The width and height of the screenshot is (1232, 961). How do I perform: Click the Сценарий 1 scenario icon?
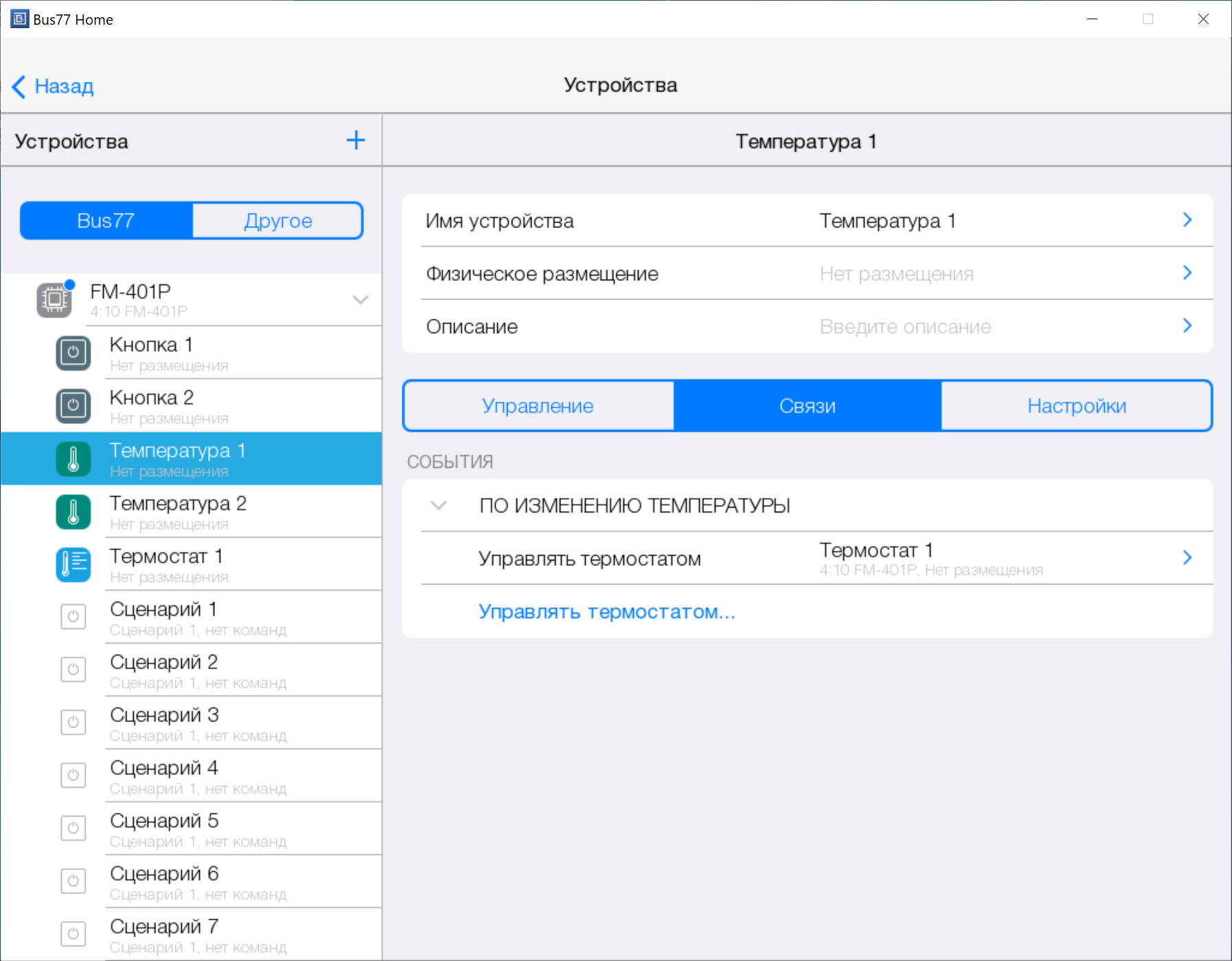pos(73,617)
